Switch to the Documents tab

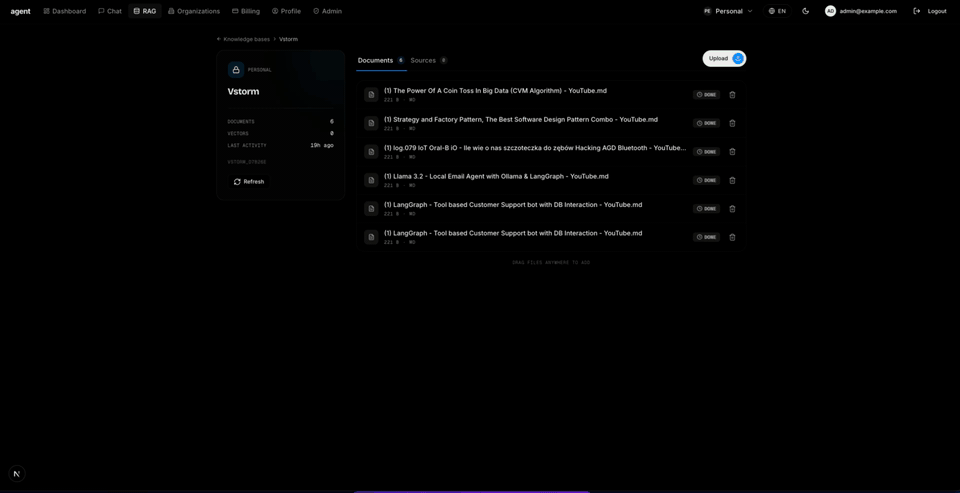pyautogui.click(x=381, y=61)
